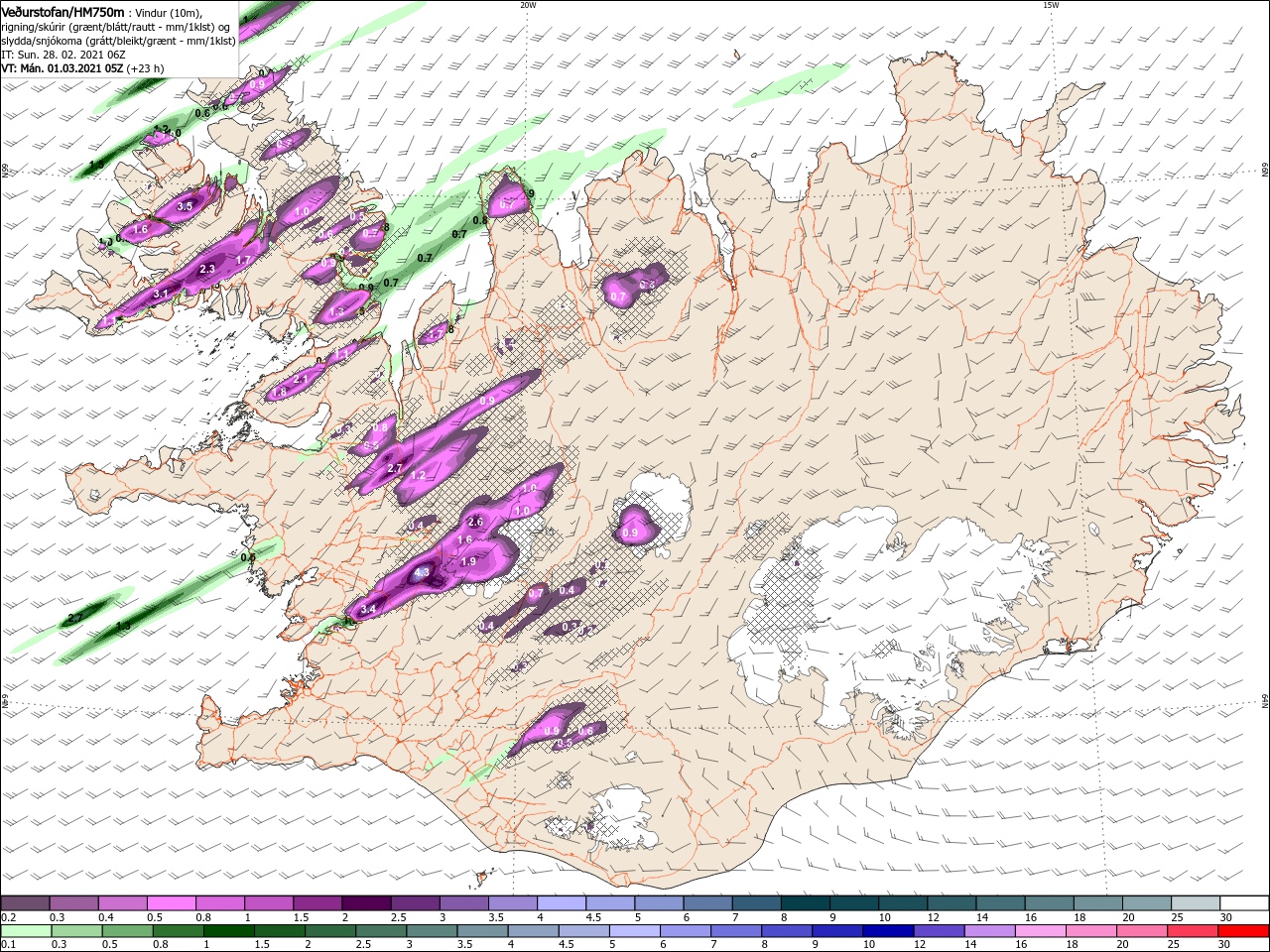The height and width of the screenshot is (952, 1270).
Task: Select the light pink bottom-row swatch at 16
Action: (1040, 931)
